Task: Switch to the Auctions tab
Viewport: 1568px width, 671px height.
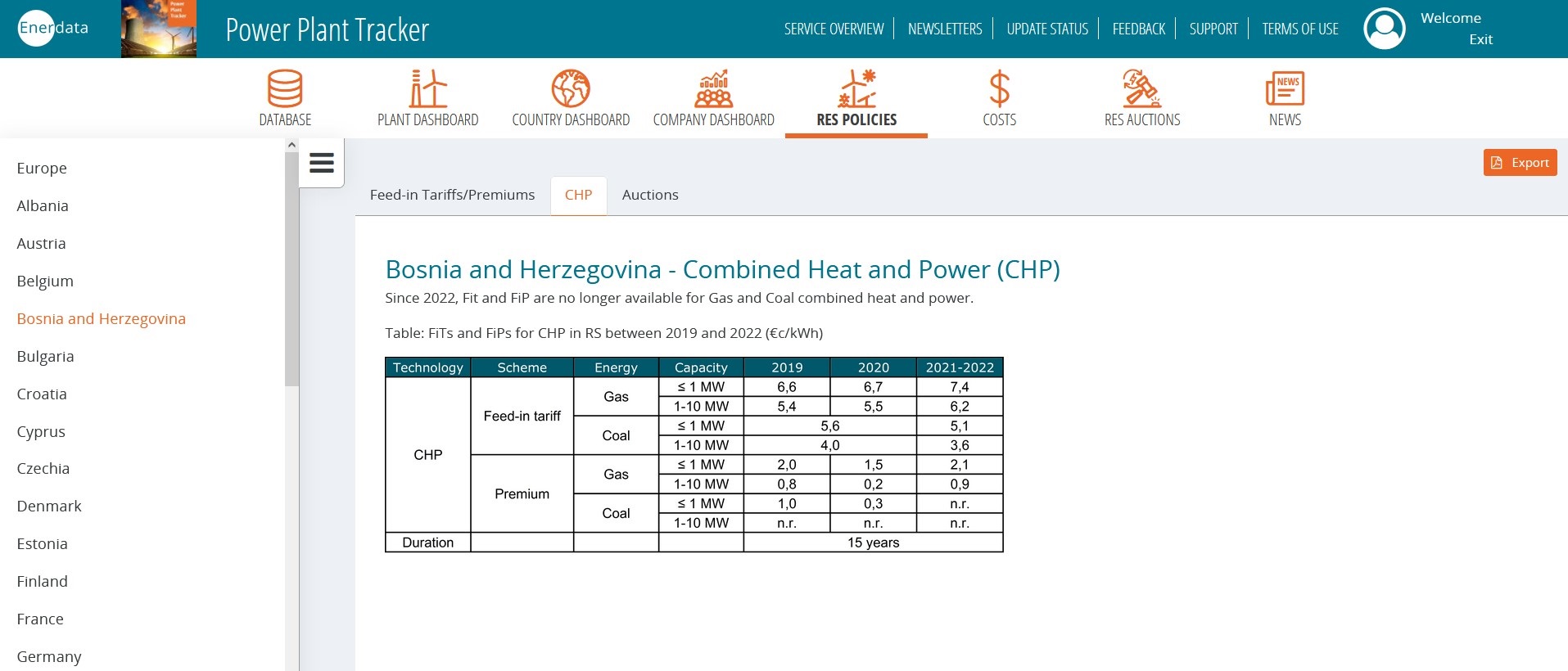Action: tap(650, 195)
